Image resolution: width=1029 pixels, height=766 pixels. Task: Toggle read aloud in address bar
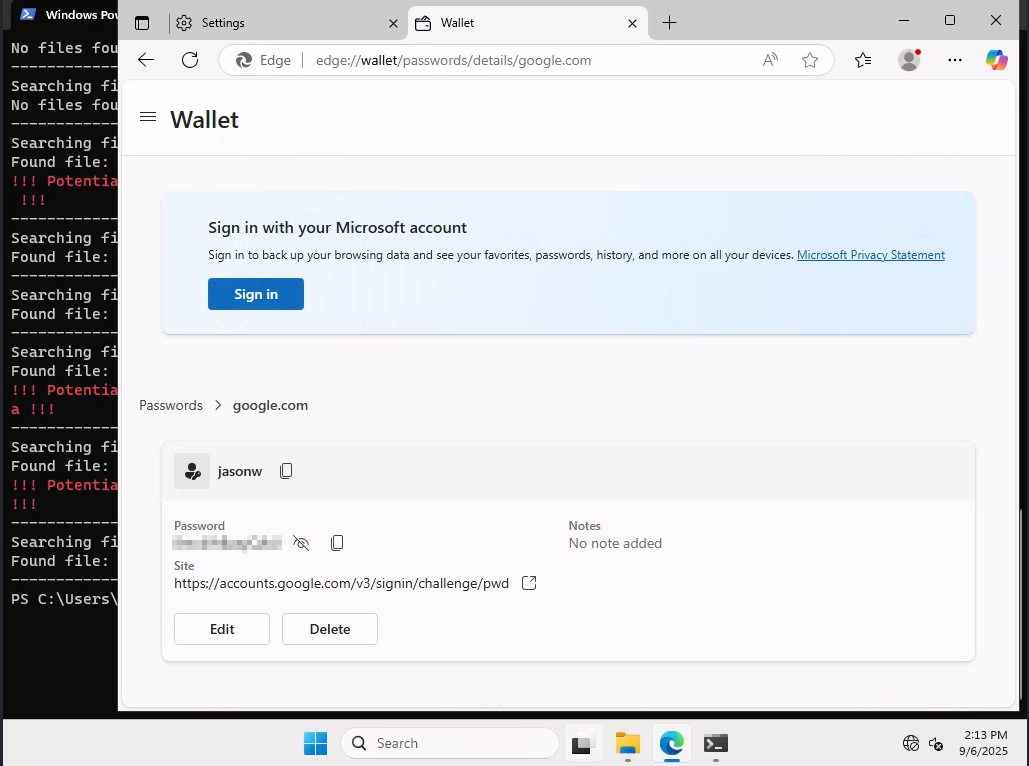click(770, 60)
